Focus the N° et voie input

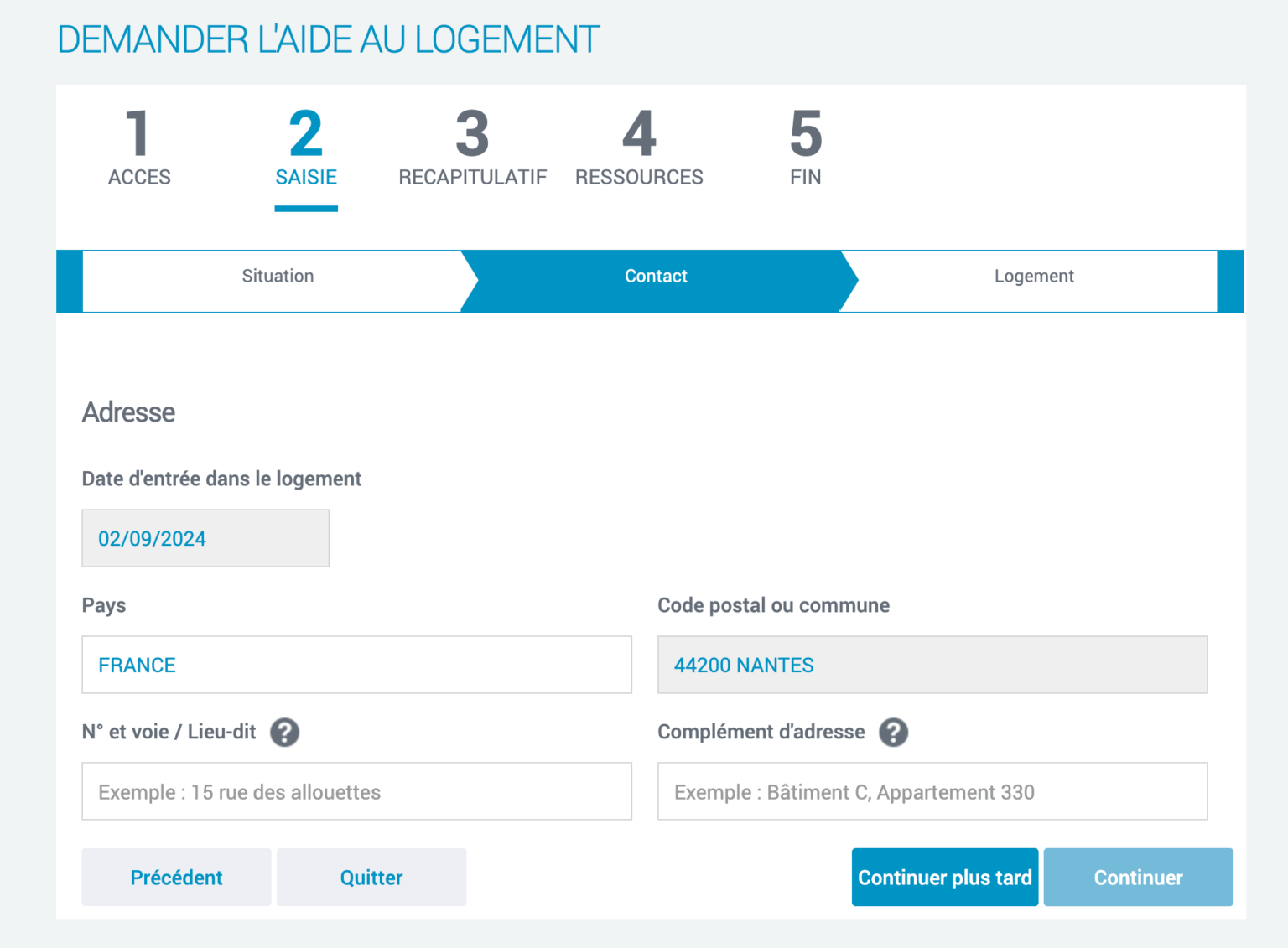pos(356,791)
